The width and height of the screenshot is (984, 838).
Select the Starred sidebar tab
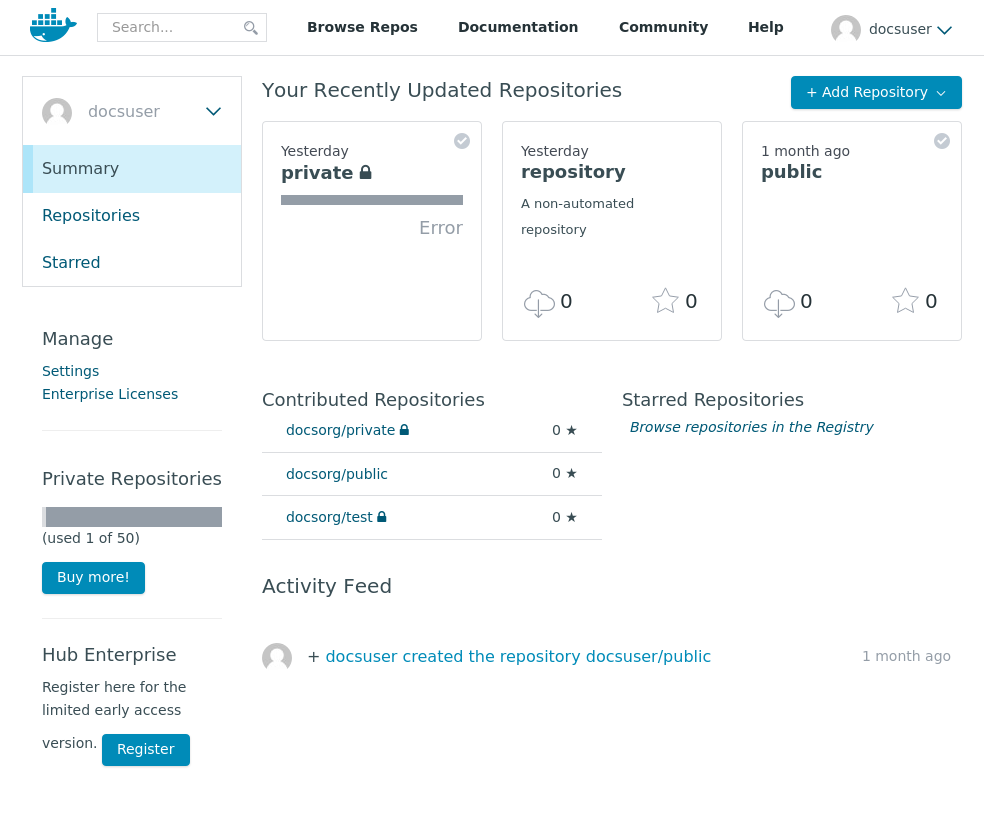click(x=71, y=262)
